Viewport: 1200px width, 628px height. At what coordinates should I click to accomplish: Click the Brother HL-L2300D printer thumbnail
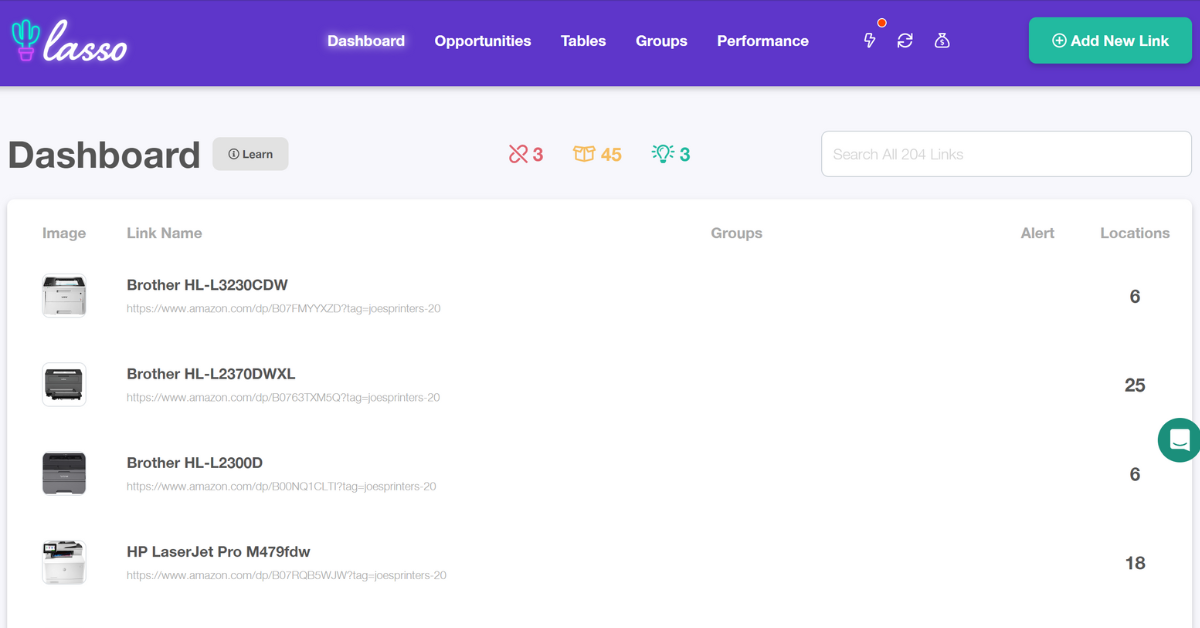pyautogui.click(x=64, y=474)
